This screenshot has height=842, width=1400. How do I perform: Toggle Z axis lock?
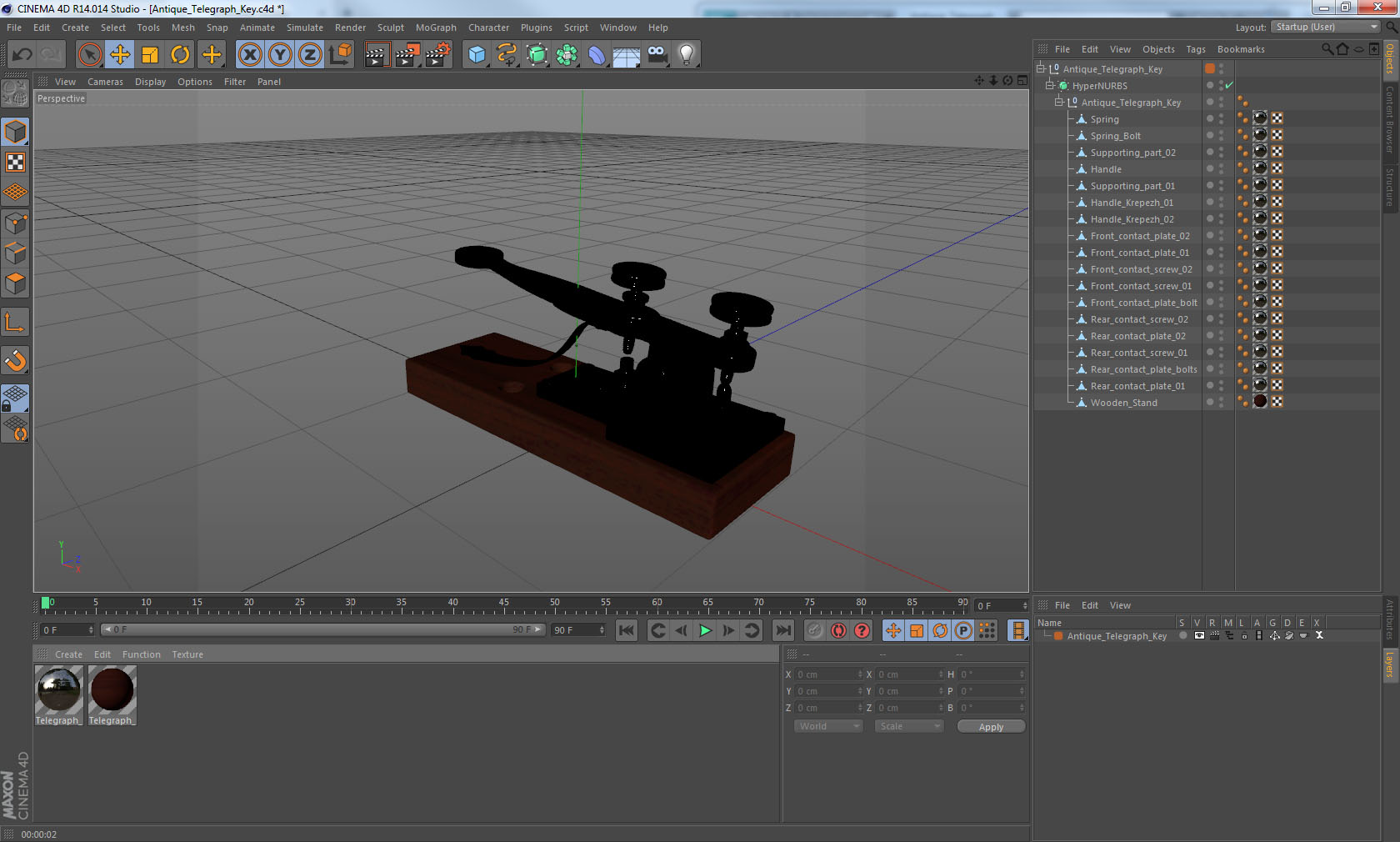point(310,55)
